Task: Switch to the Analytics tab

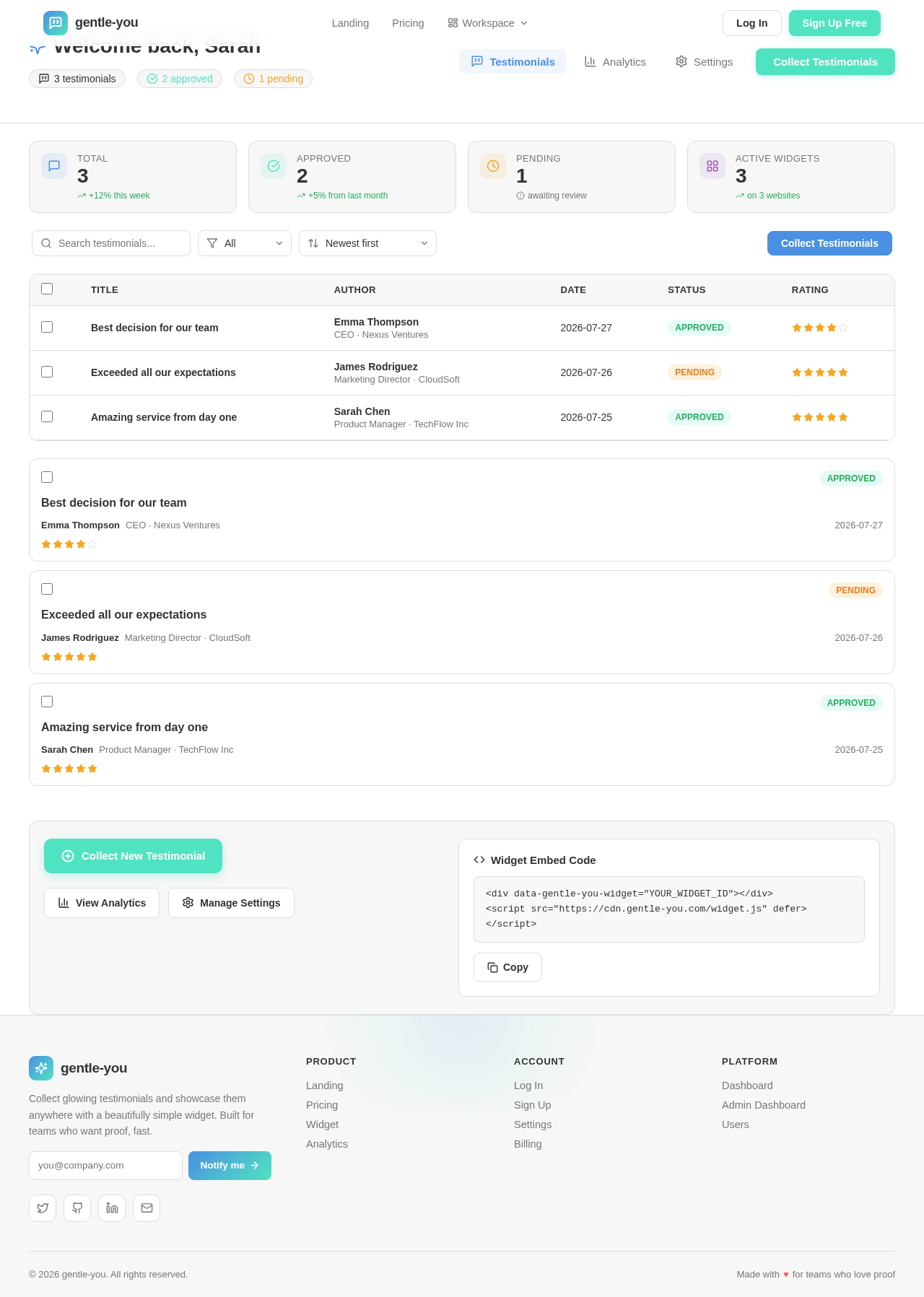Action: [x=615, y=61]
